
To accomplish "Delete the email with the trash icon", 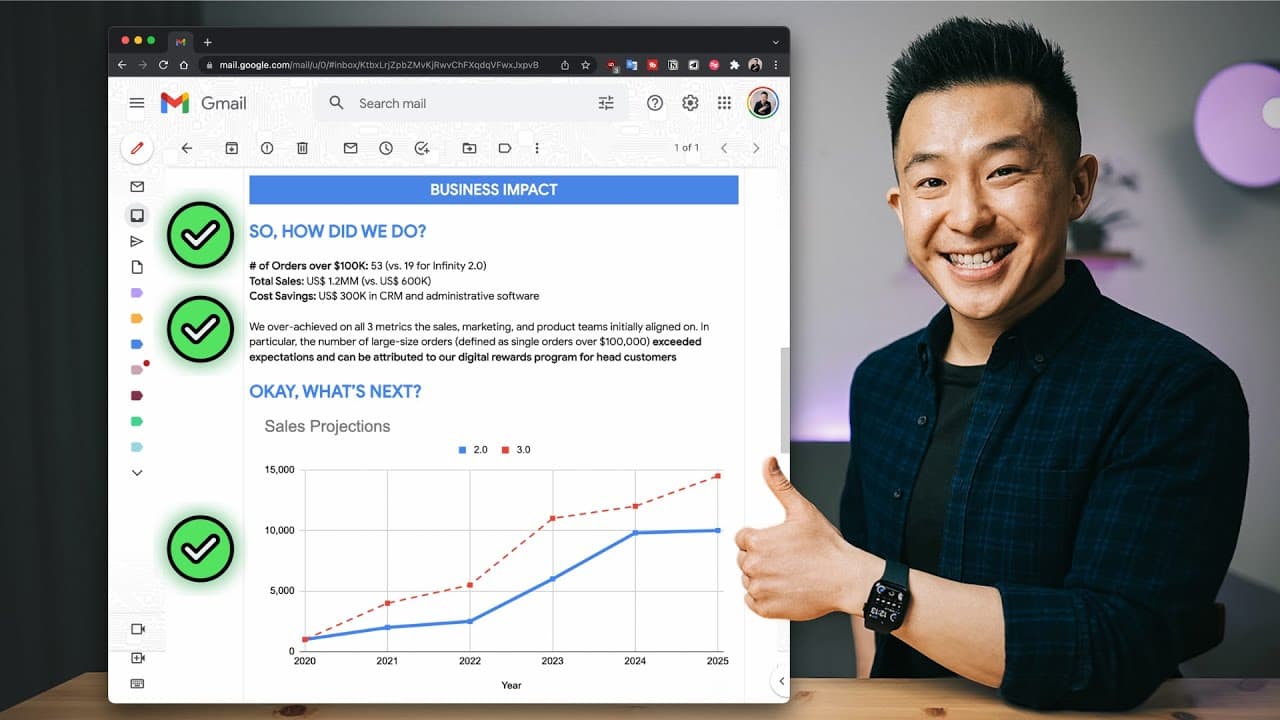I will tap(302, 148).
